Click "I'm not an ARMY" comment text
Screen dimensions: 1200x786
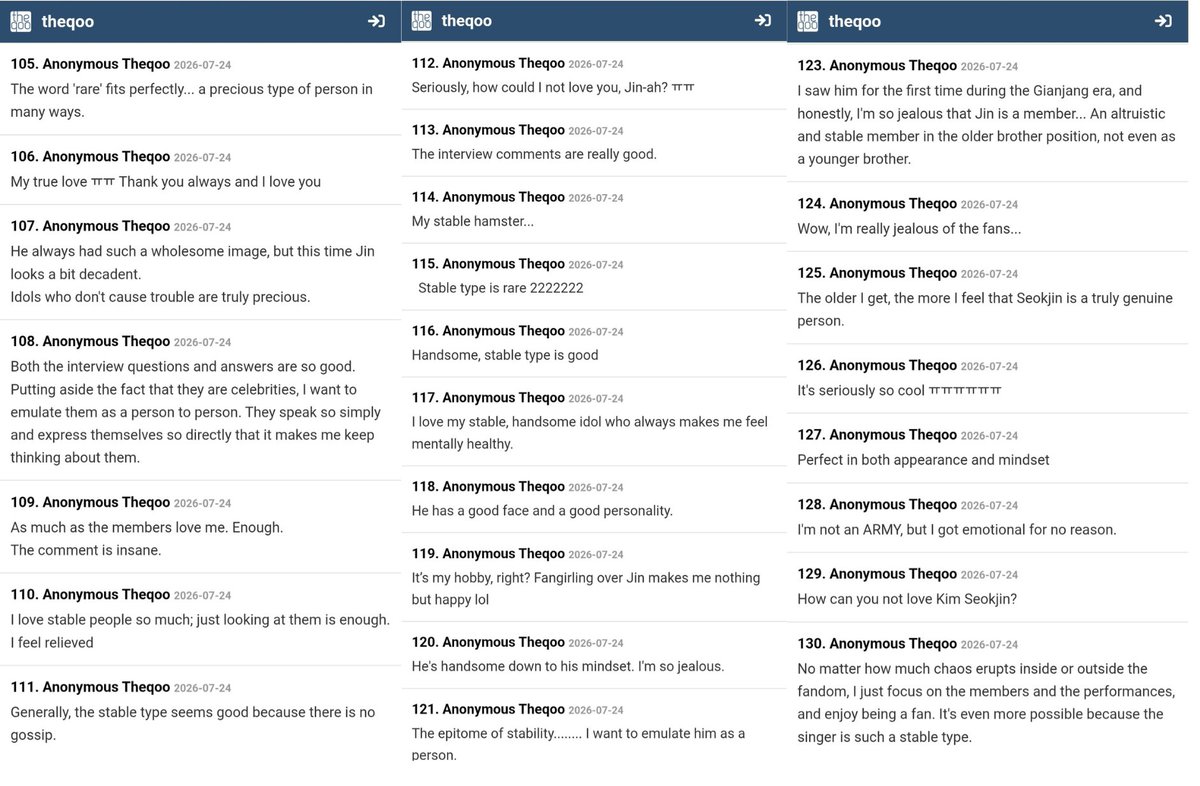point(957,530)
